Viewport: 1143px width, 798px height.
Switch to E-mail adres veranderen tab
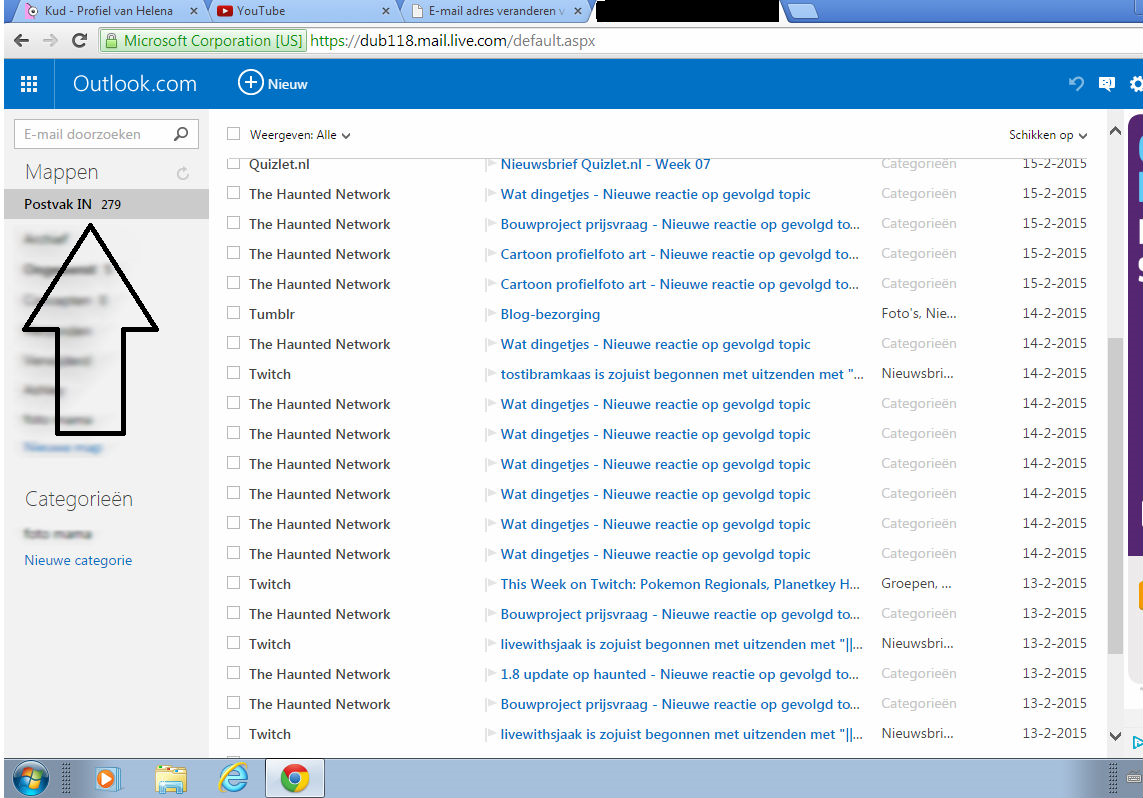tap(496, 11)
